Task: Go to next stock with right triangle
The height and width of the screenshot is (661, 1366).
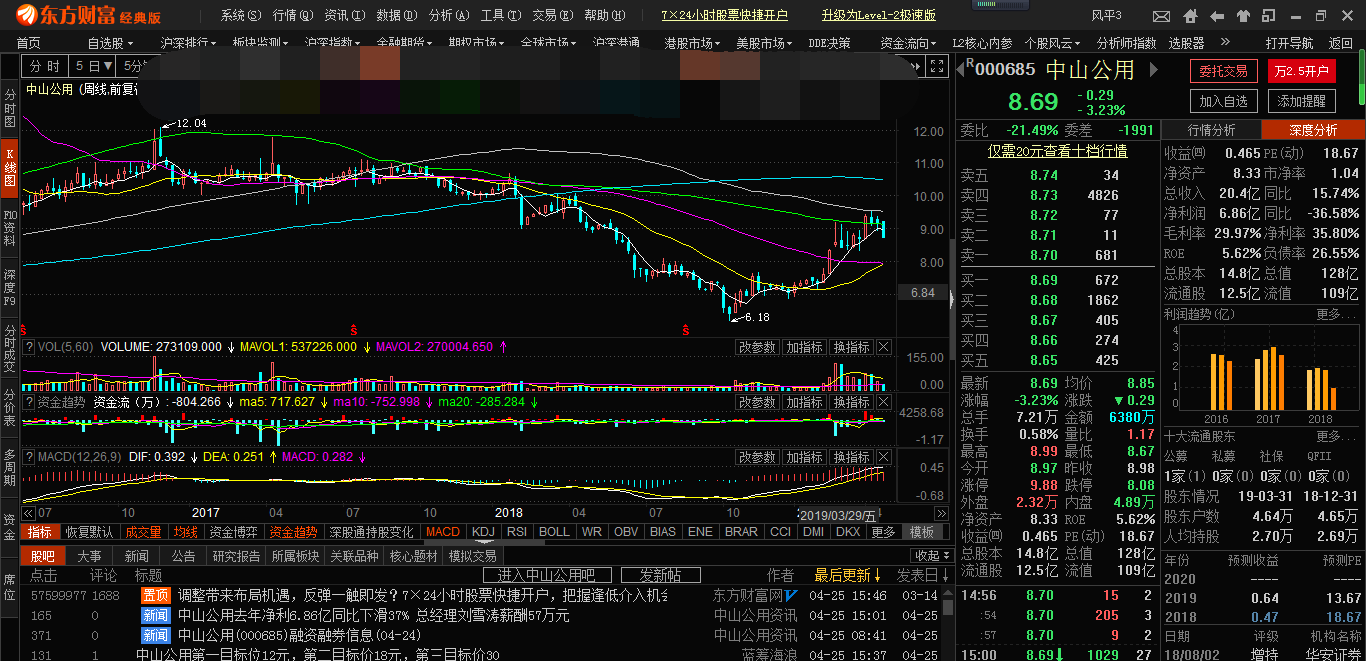Action: pyautogui.click(x=1153, y=69)
